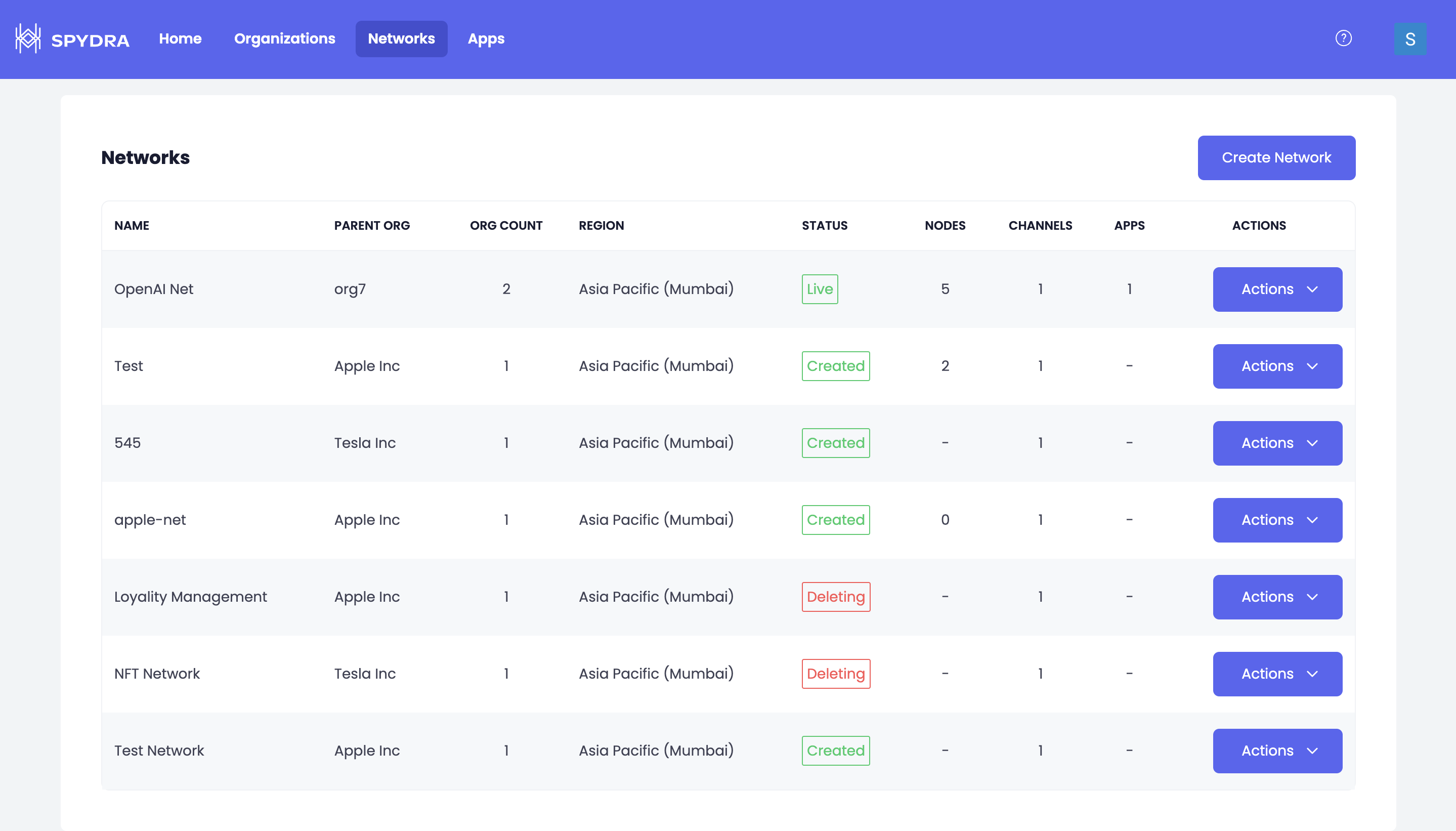This screenshot has width=1456, height=831.
Task: Select the Networks tab
Action: [401, 39]
